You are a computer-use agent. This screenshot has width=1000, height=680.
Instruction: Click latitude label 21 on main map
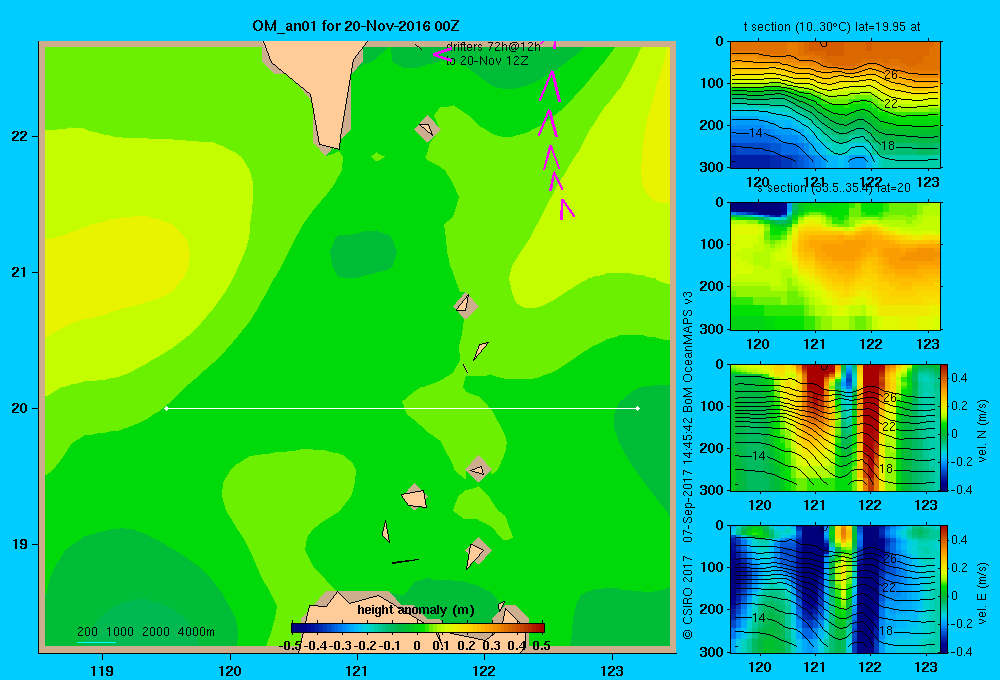[x=19, y=272]
